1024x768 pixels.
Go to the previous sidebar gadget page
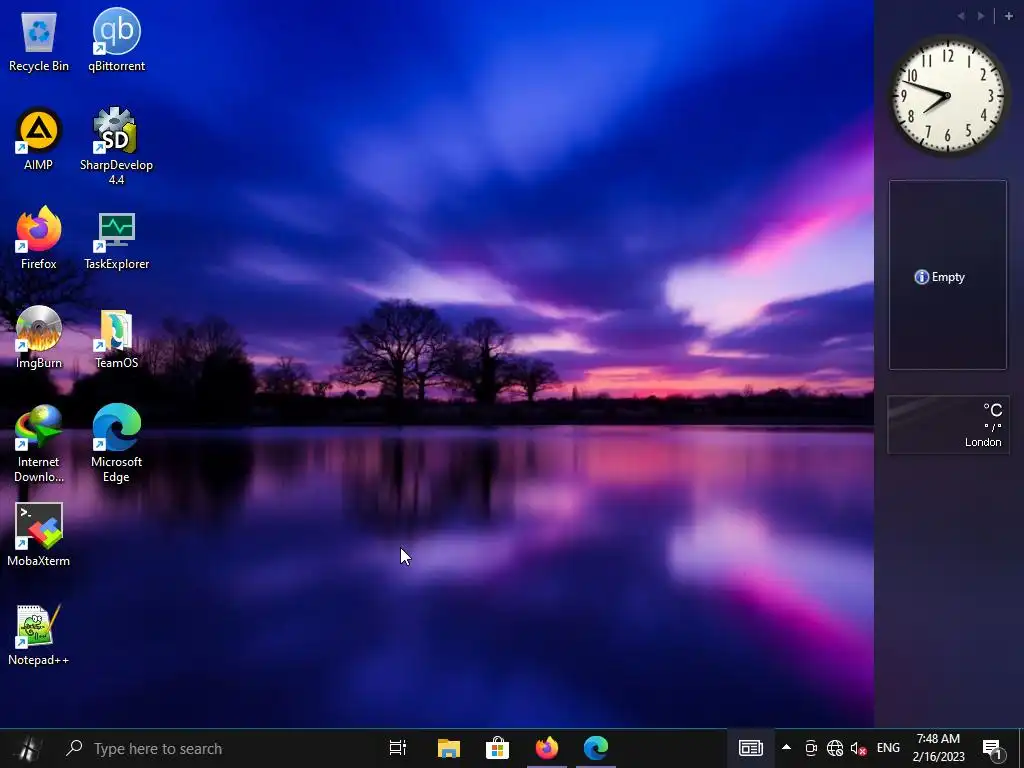961,16
